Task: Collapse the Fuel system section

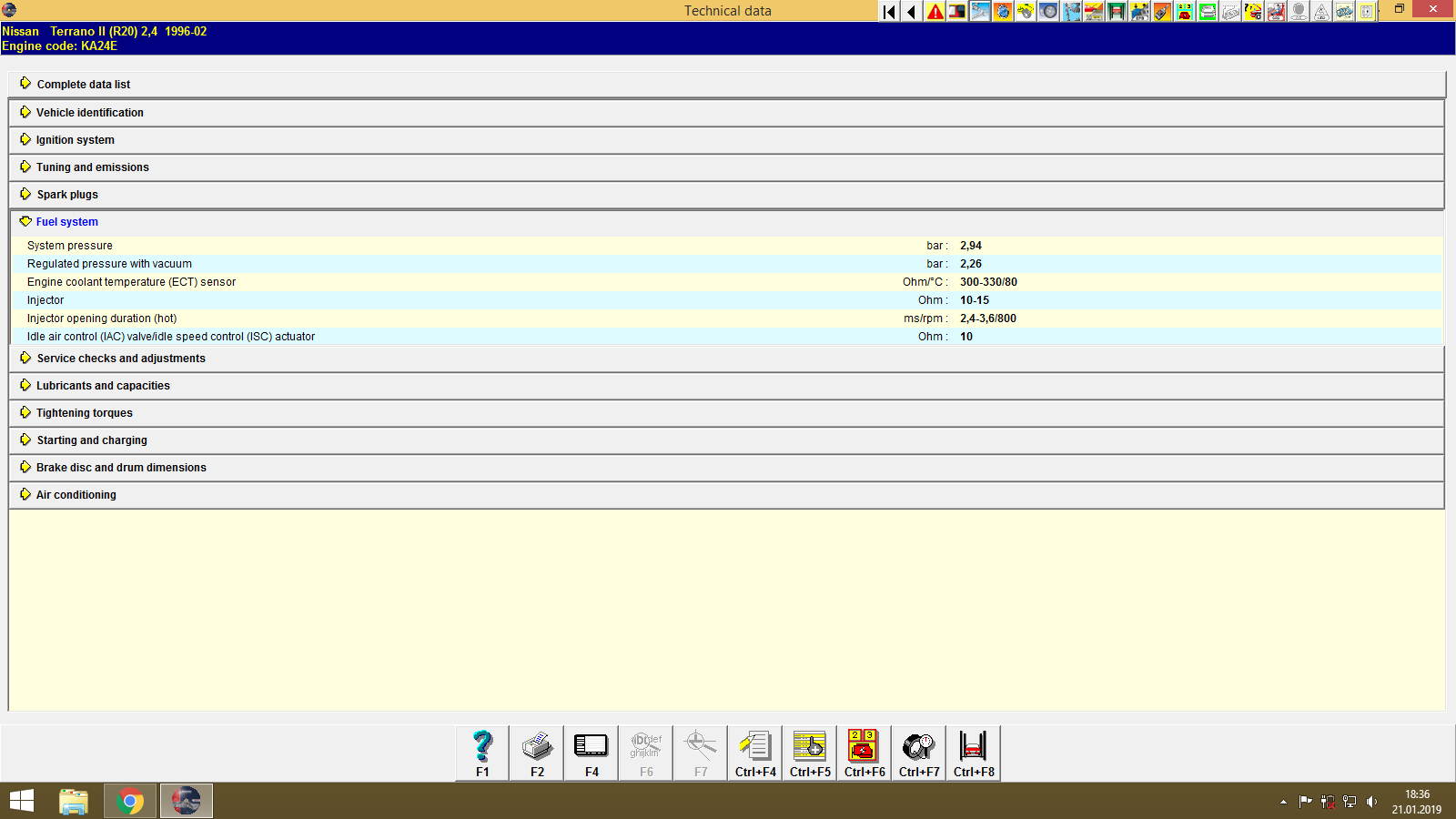Action: coord(66,221)
